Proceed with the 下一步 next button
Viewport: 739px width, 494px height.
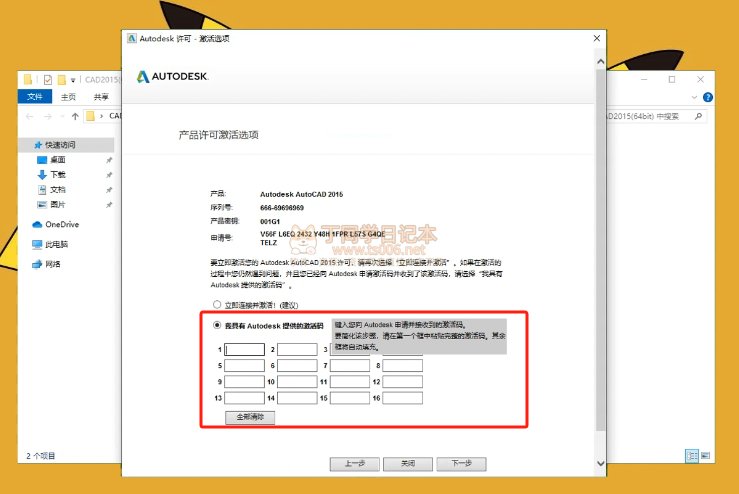461,464
